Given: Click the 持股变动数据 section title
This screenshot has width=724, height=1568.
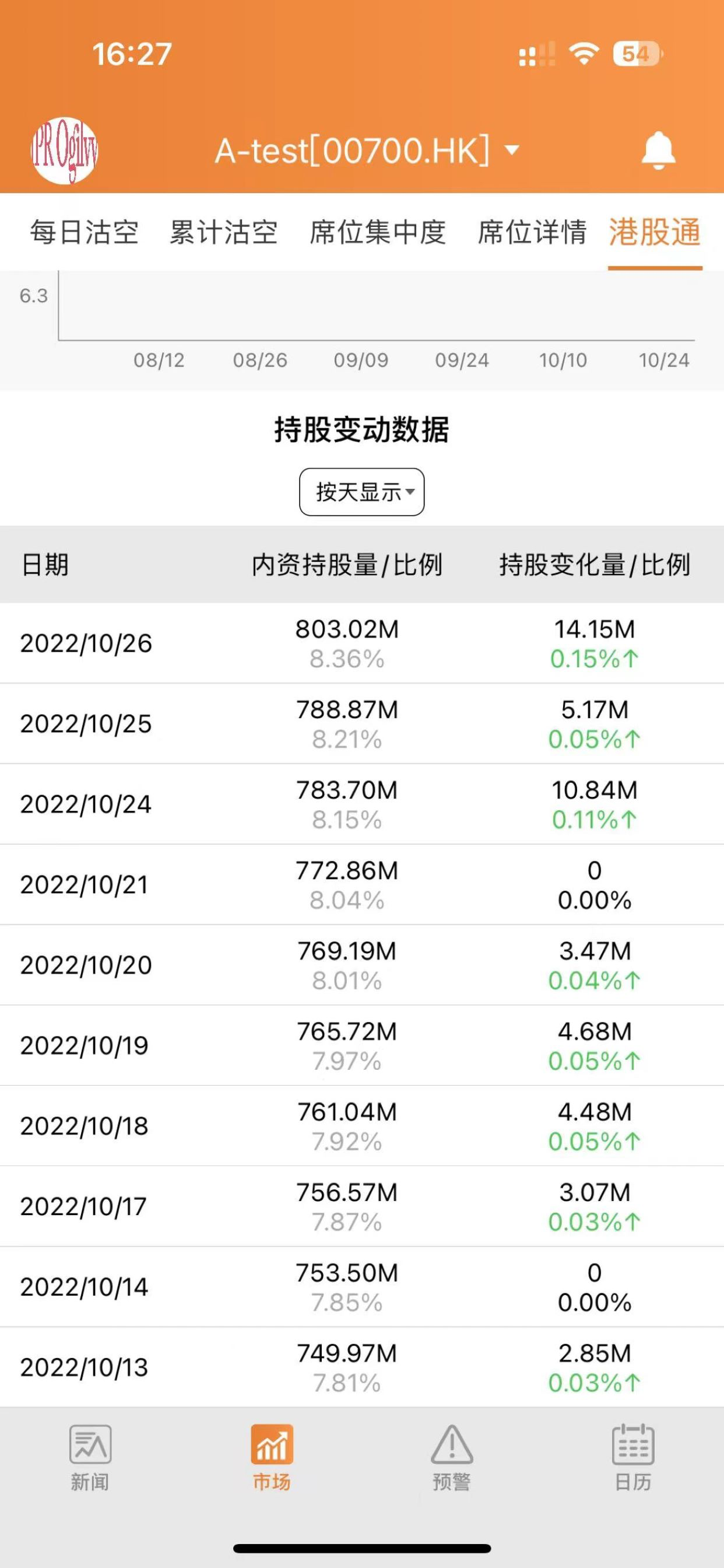Looking at the screenshot, I should point(362,429).
